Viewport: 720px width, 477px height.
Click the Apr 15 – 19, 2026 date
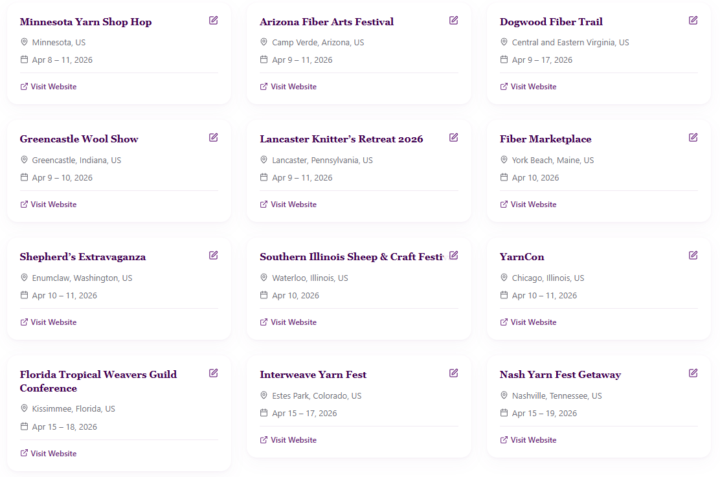[545, 413]
